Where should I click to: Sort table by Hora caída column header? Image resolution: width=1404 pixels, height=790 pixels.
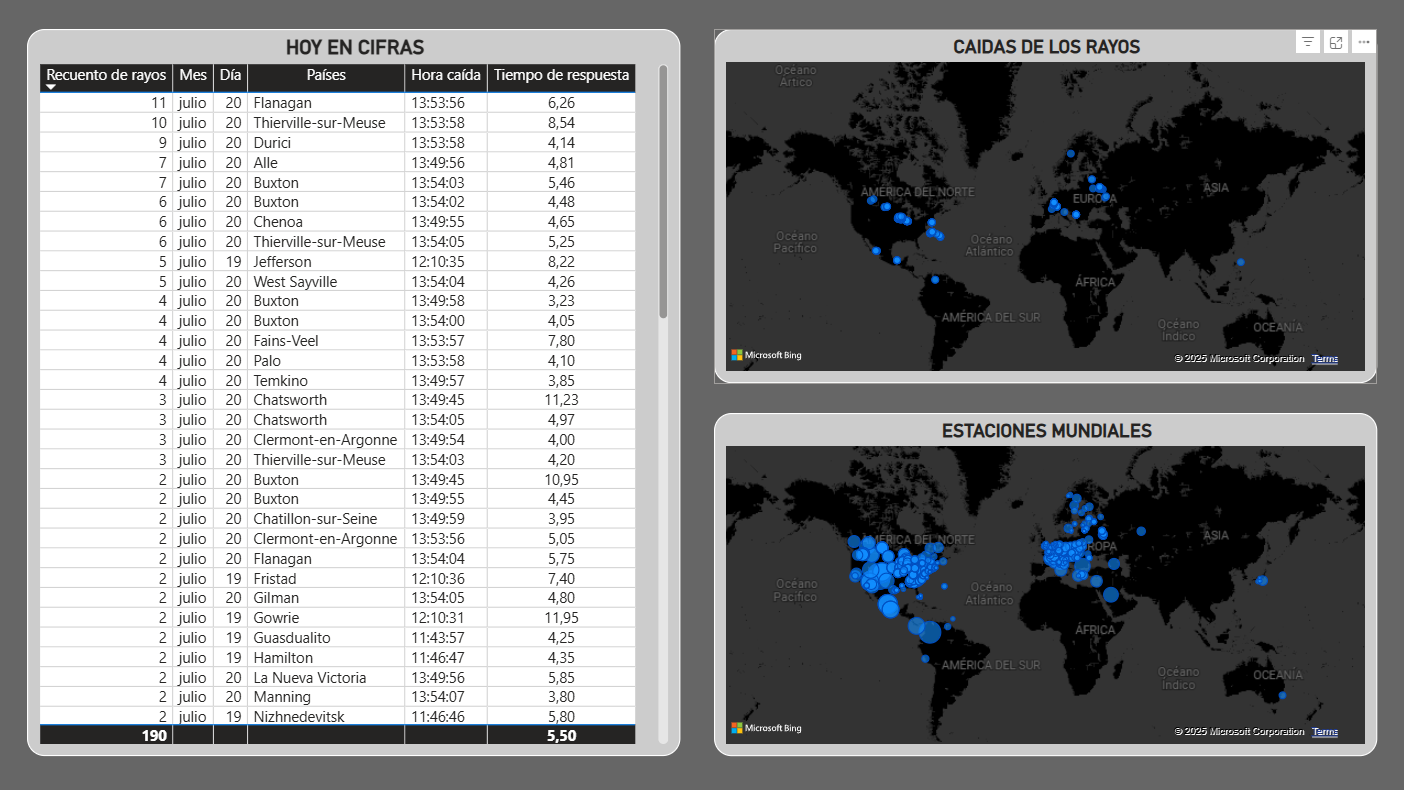[x=446, y=75]
